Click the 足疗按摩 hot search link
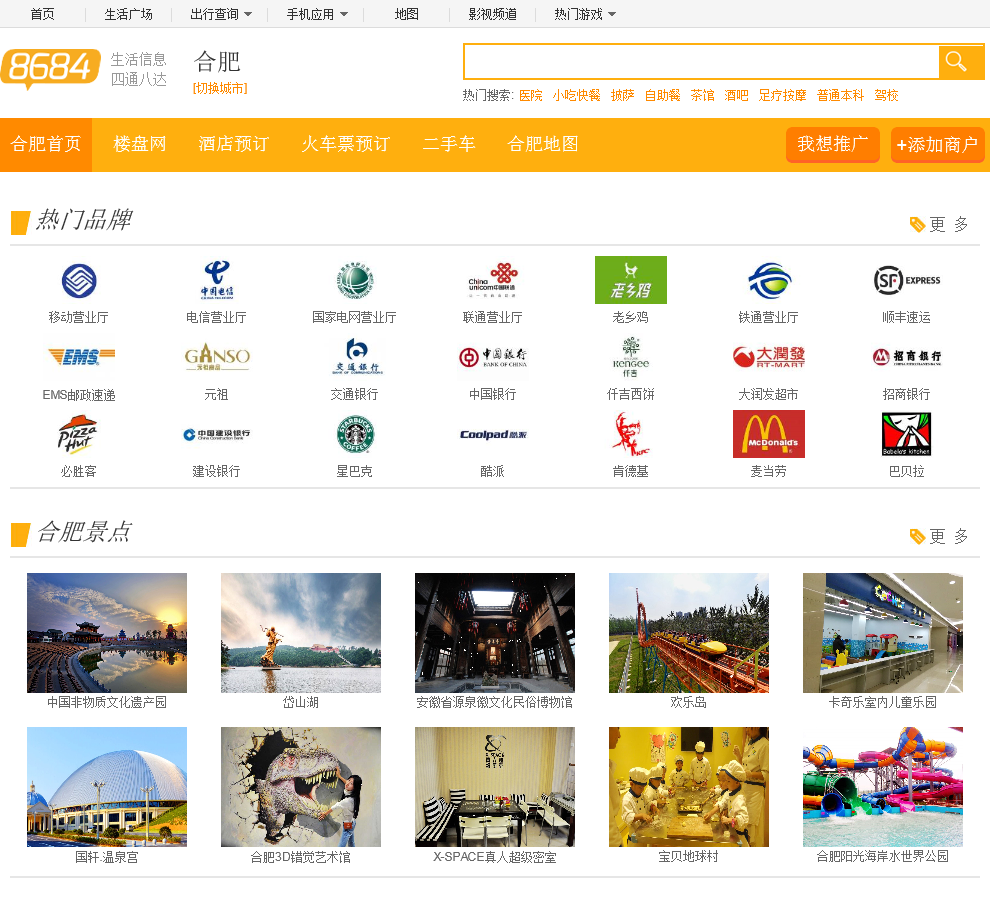 coord(782,95)
